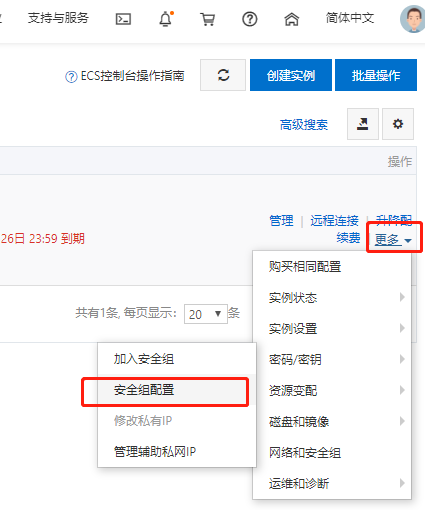Open the user avatar menu

pos(413,19)
